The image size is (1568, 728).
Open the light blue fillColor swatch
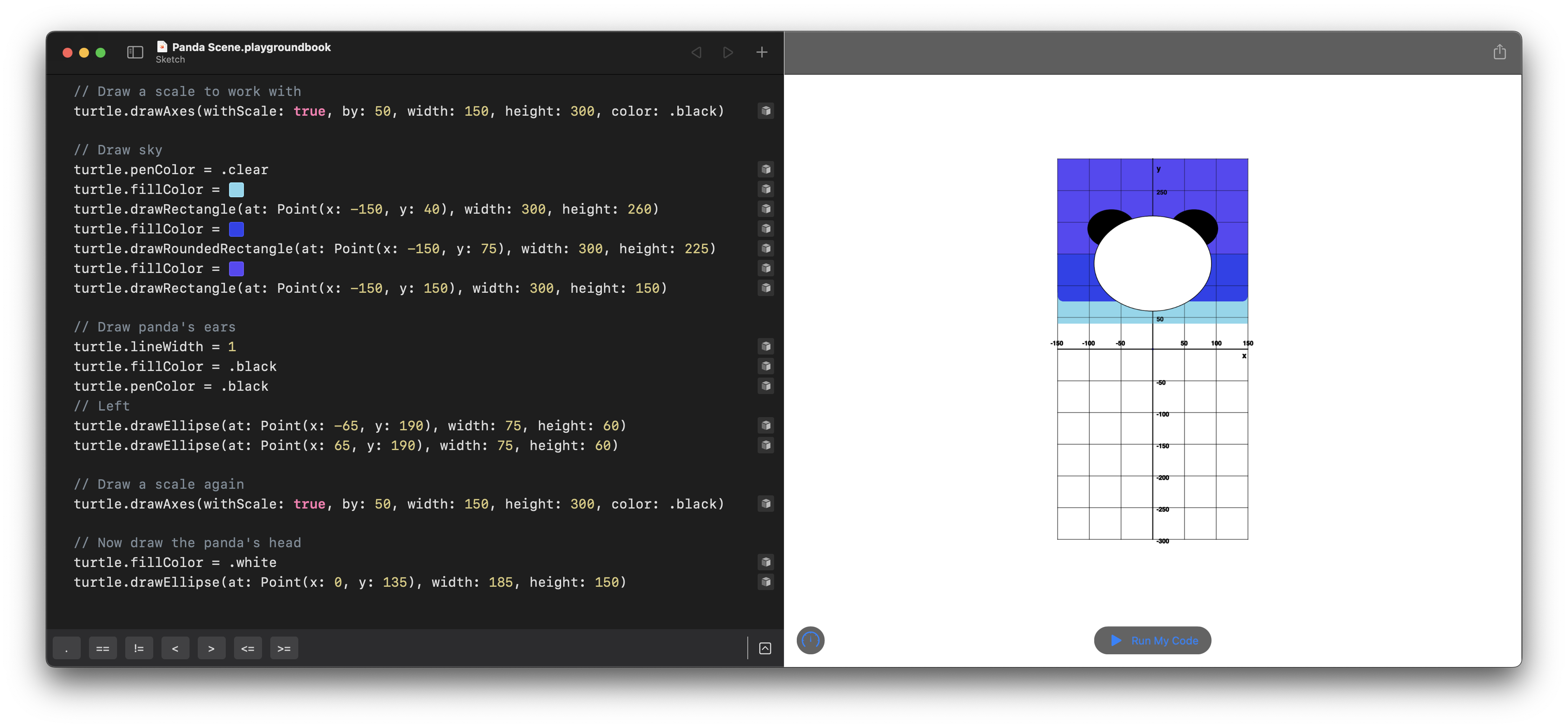tap(236, 190)
